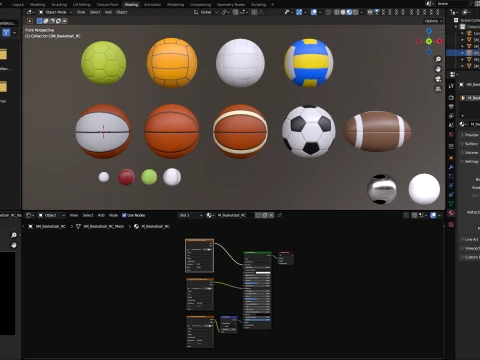
Task: Choose the extend selection mode icon
Action: [x=46, y=21]
